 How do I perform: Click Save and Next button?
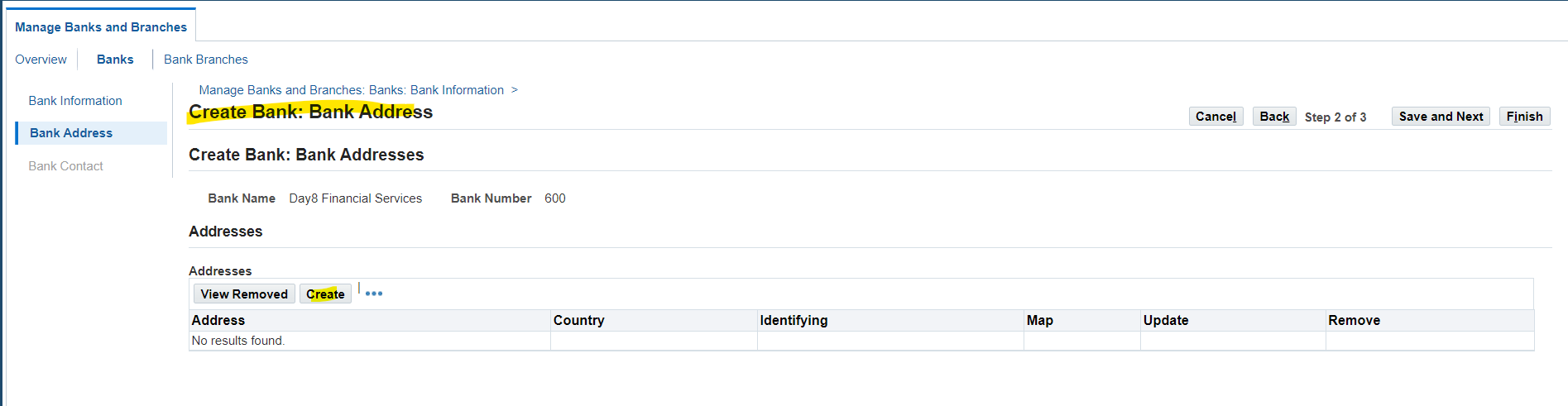(1441, 117)
